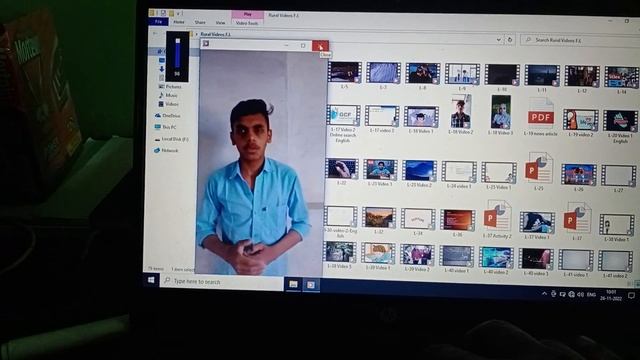Open Pictures in the navigation pane
Viewport: 640px width, 360px height.
(170, 87)
